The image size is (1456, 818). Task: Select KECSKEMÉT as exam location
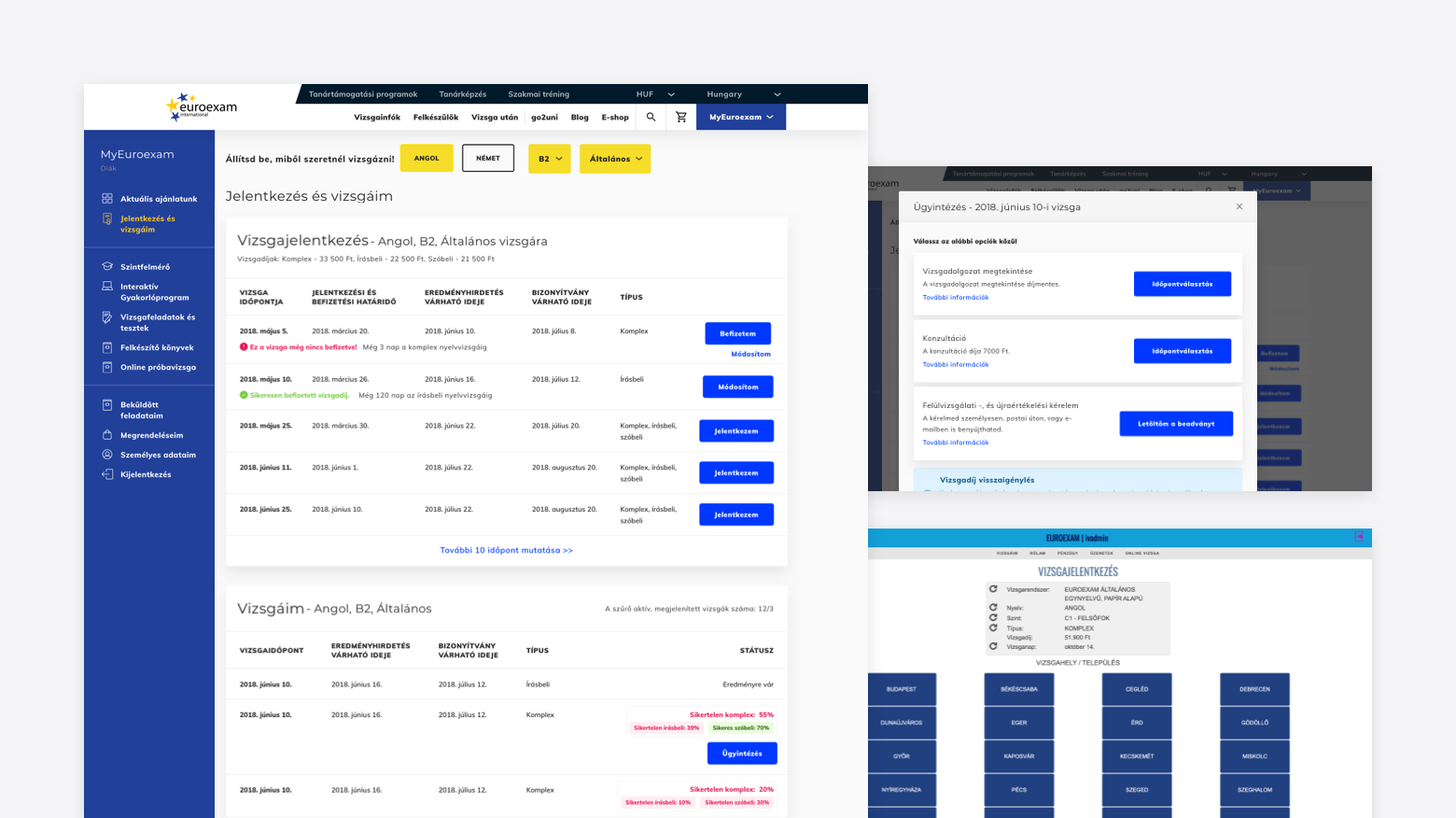1137,756
